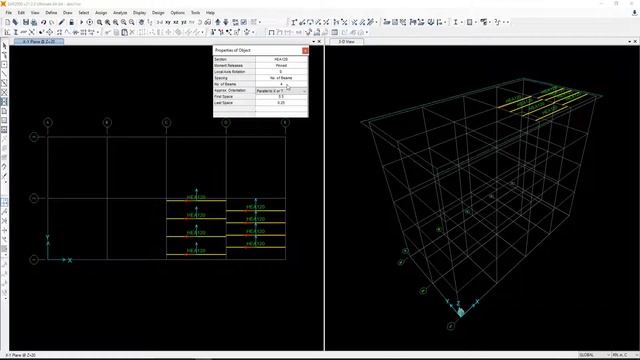The width and height of the screenshot is (640, 360).
Task: Select the Reshape Object tool in left toolbar
Action: tap(4, 55)
